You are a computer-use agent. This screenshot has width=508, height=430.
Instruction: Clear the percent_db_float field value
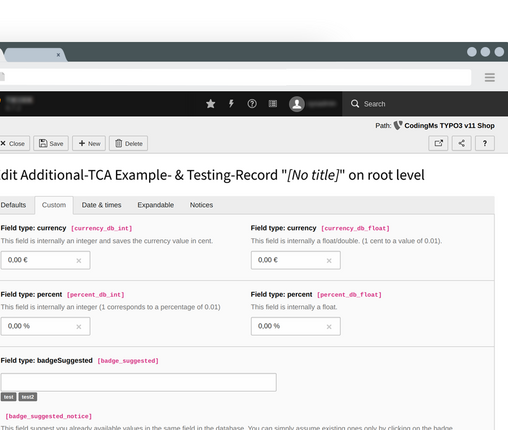(x=329, y=327)
